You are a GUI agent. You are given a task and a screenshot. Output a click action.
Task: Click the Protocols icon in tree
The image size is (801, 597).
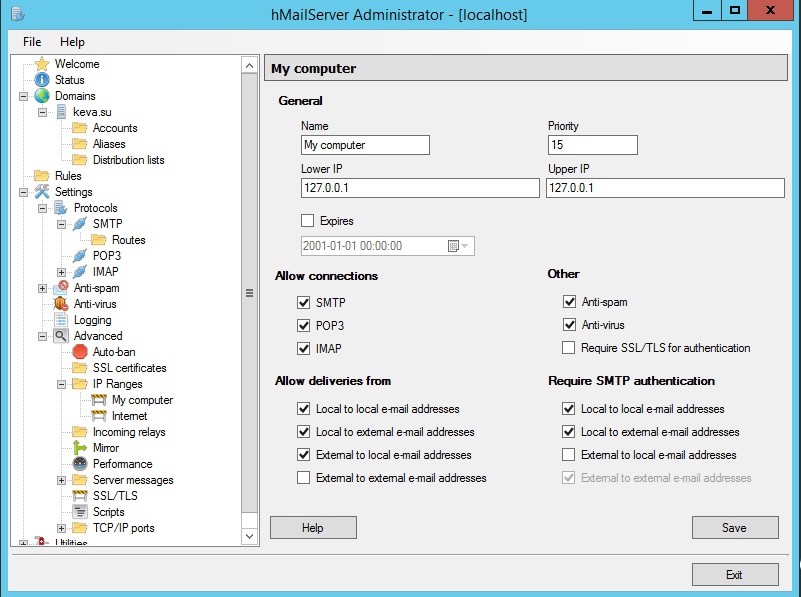tap(61, 208)
